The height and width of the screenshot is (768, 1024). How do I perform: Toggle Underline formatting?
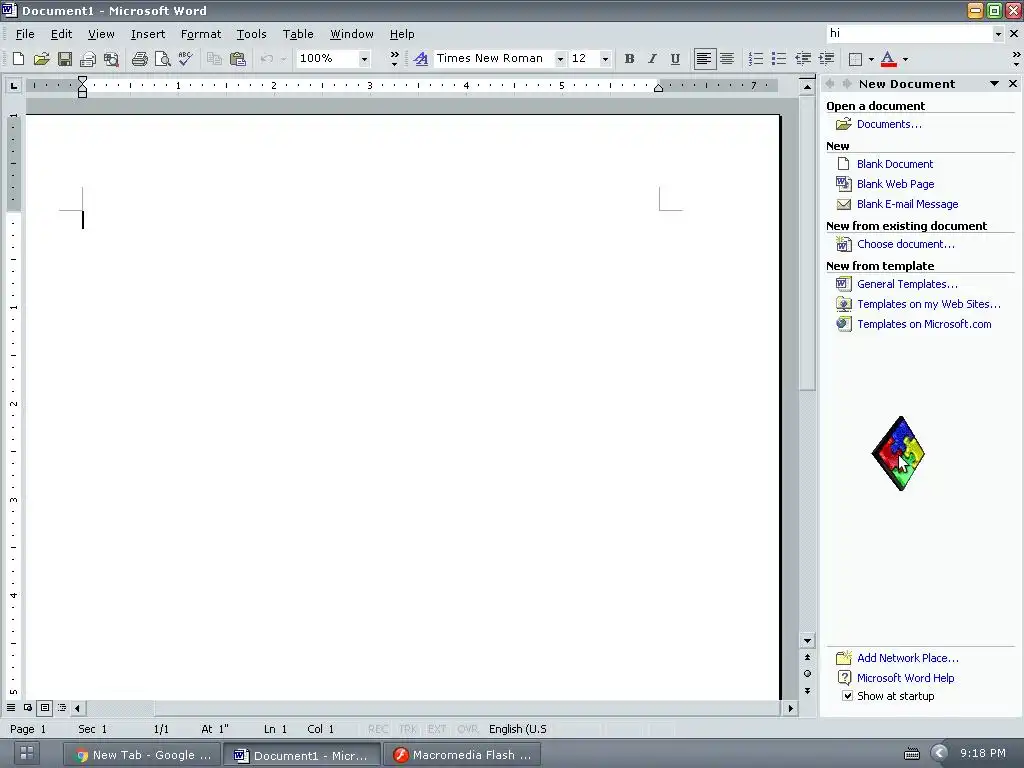coord(675,59)
